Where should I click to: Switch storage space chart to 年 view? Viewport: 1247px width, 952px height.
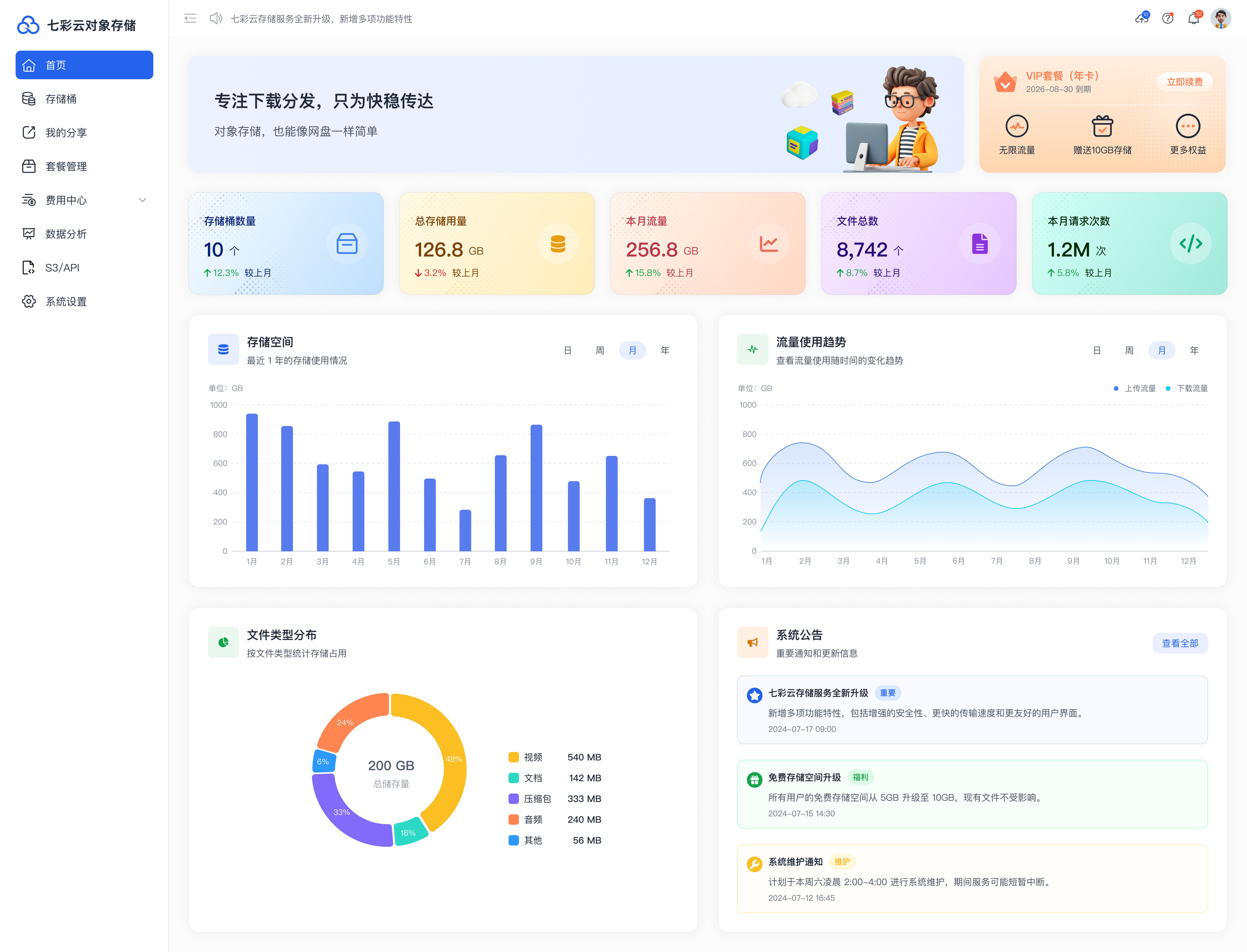pyautogui.click(x=665, y=351)
